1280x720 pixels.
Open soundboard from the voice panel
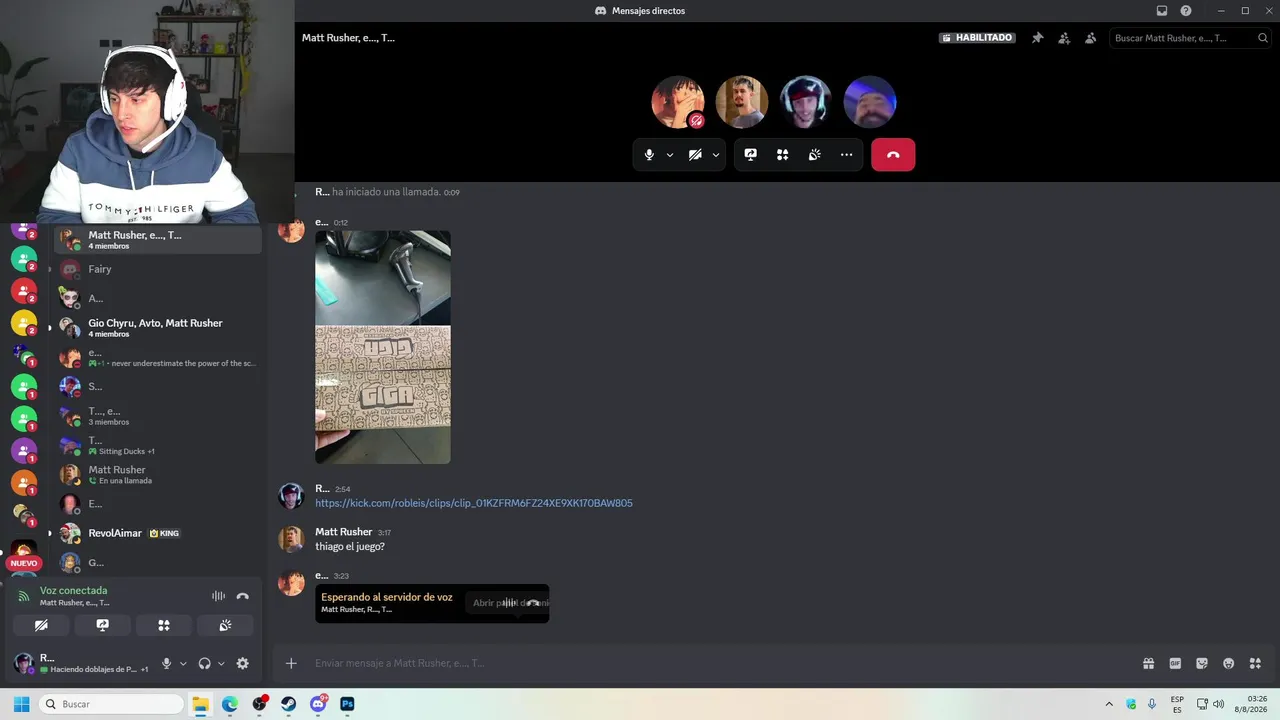pos(225,625)
